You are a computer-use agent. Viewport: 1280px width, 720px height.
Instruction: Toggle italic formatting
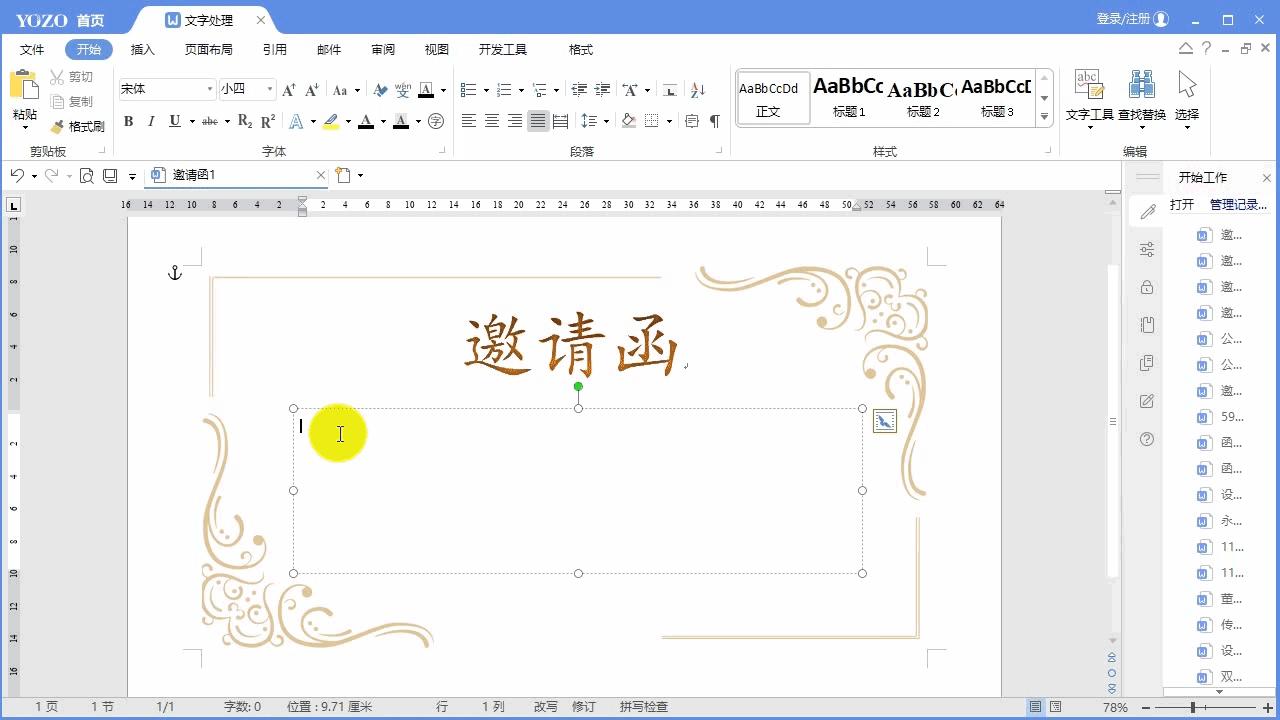point(150,121)
